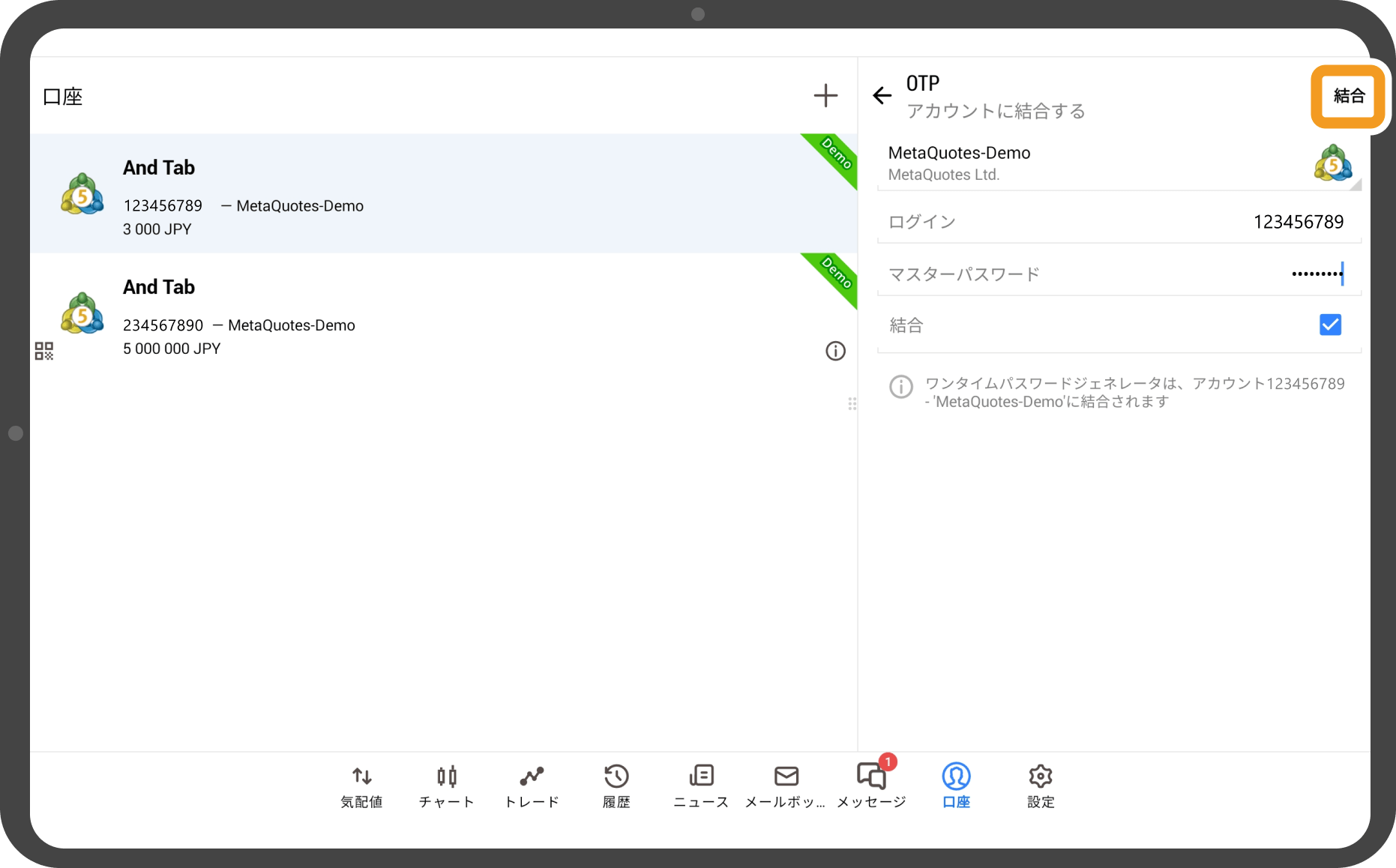Switch to the チャート chart tab
Screen dimensions: 1396x868
pyautogui.click(x=447, y=785)
